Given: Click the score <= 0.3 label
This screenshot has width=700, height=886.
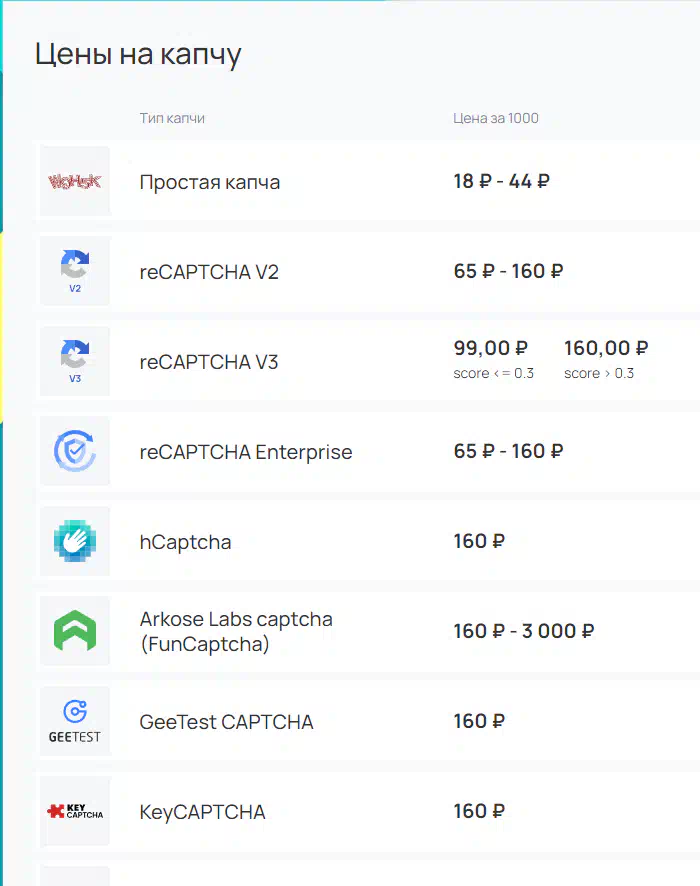Looking at the screenshot, I should coord(493,373).
